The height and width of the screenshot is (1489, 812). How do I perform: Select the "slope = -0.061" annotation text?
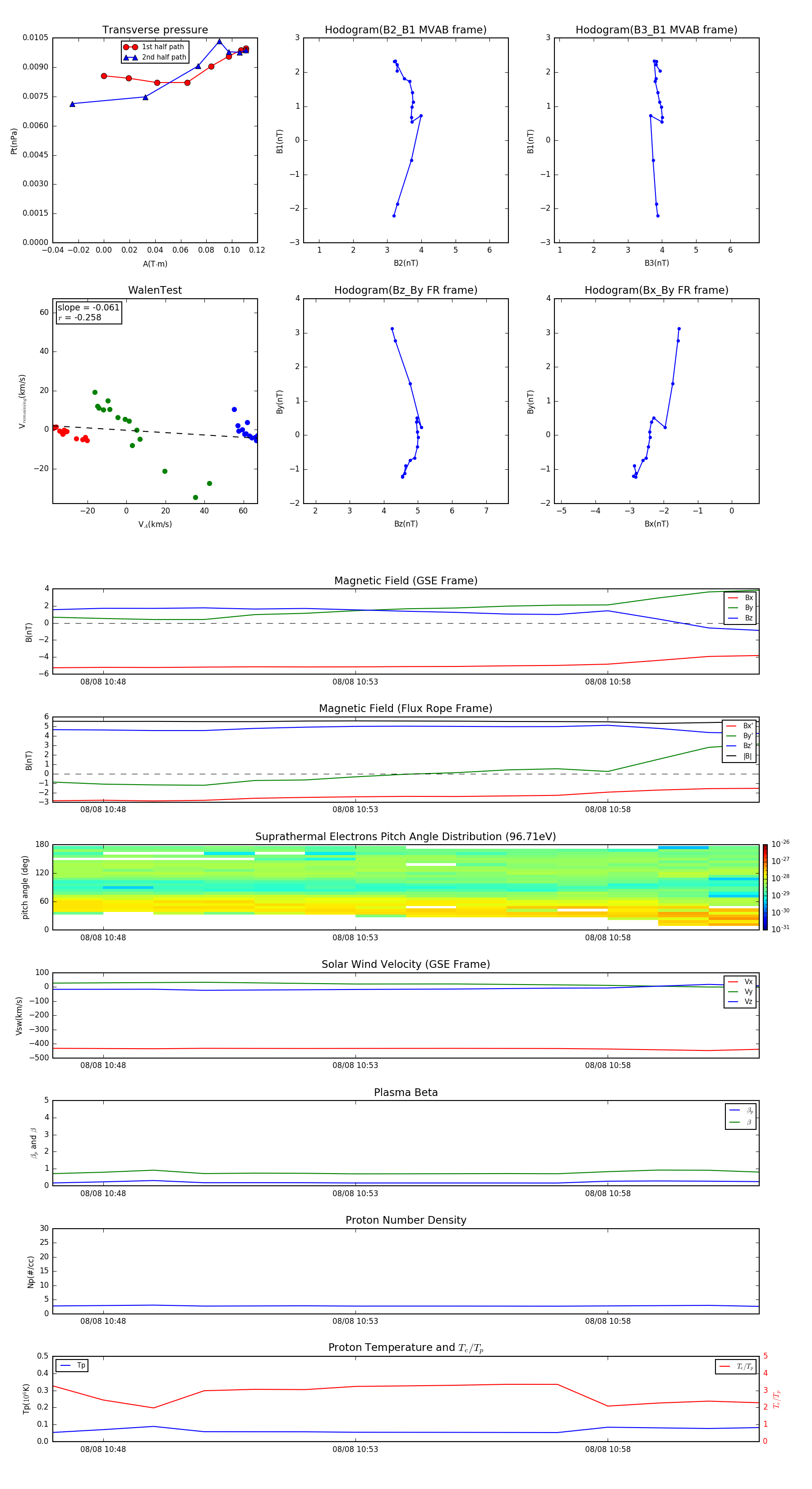tap(88, 308)
